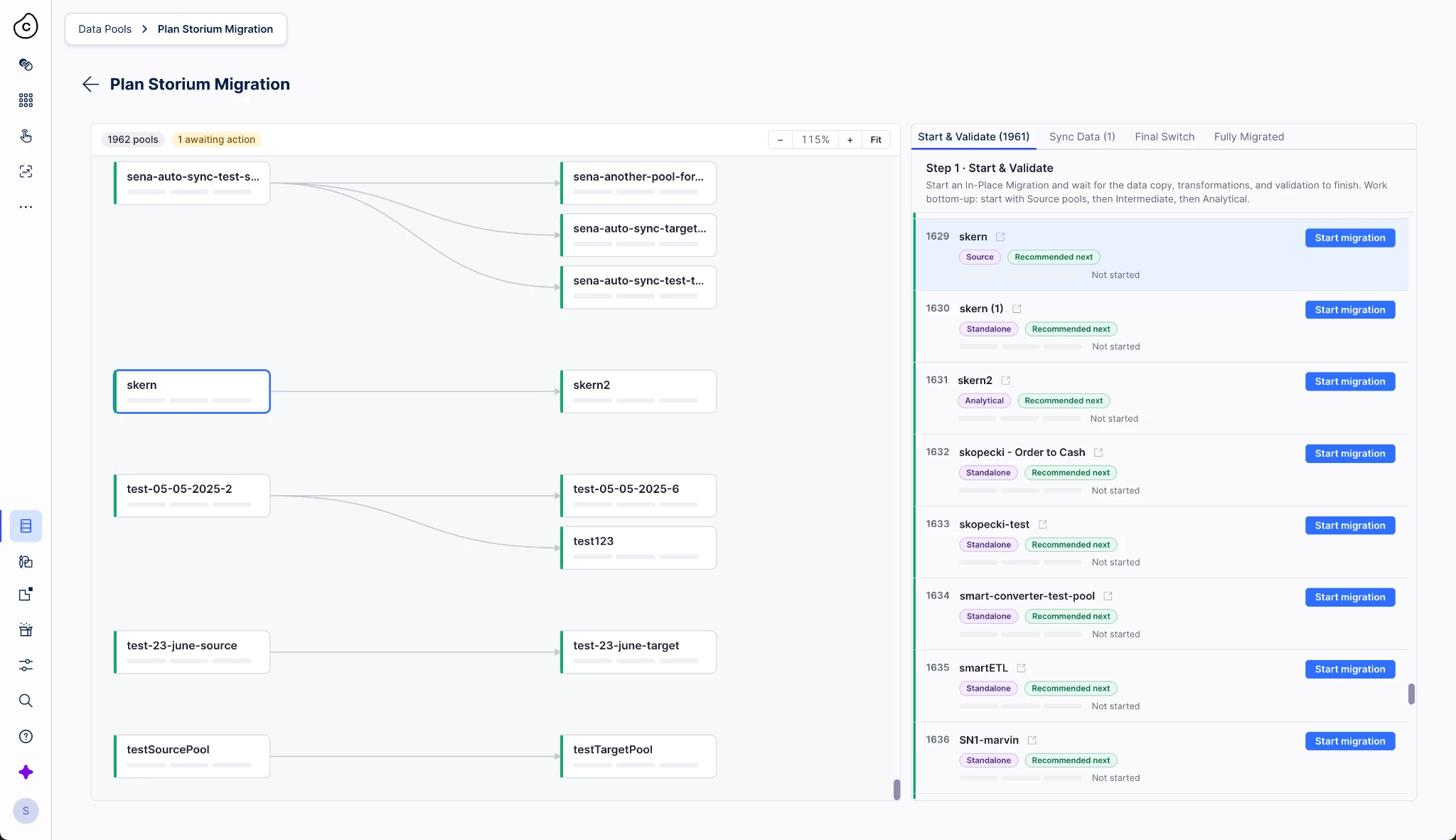Start migration for skopecki - Order to Cash
Viewport: 1456px width, 840px height.
click(x=1350, y=453)
